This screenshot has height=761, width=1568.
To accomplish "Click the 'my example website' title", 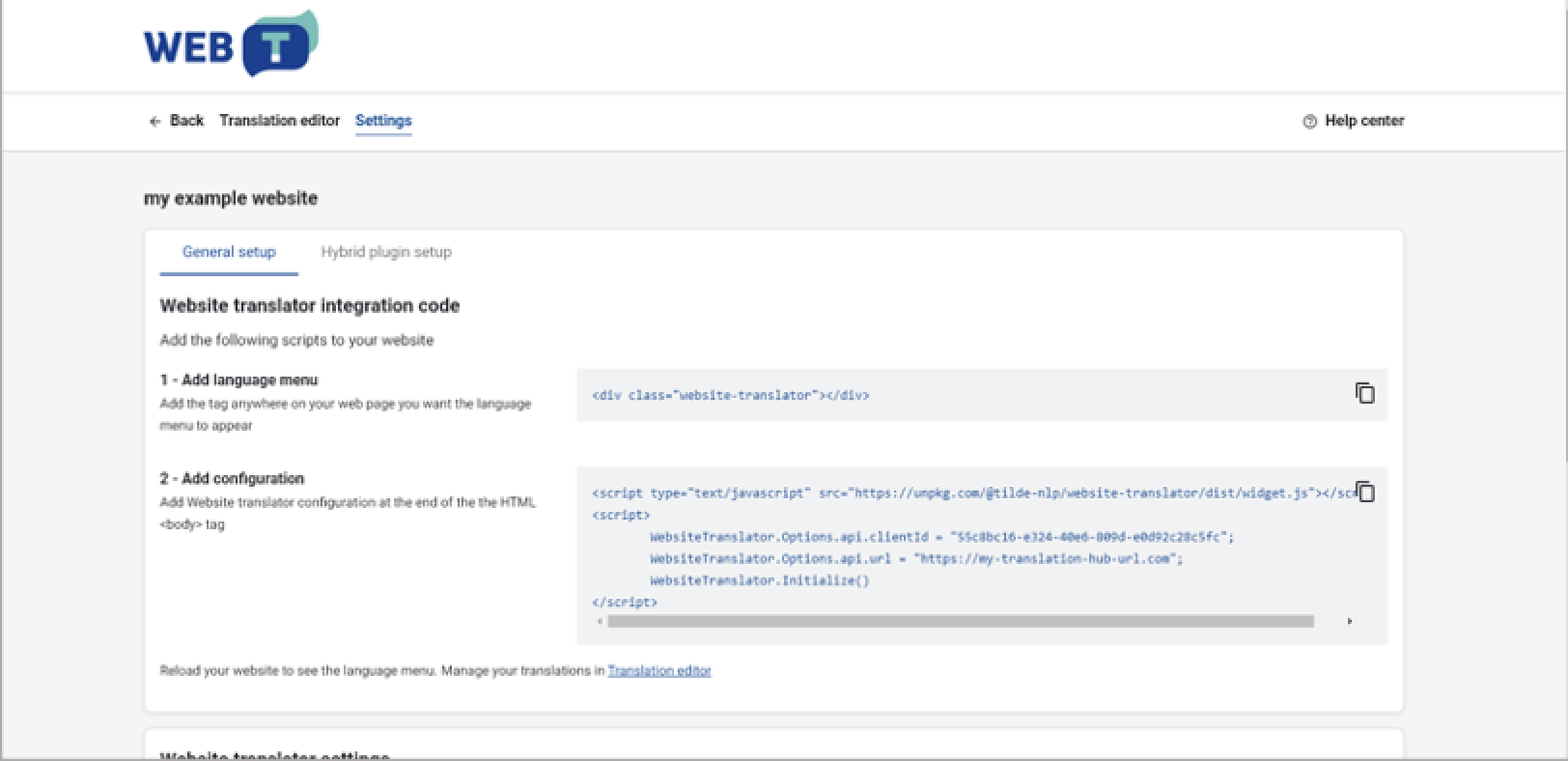I will pos(231,198).
